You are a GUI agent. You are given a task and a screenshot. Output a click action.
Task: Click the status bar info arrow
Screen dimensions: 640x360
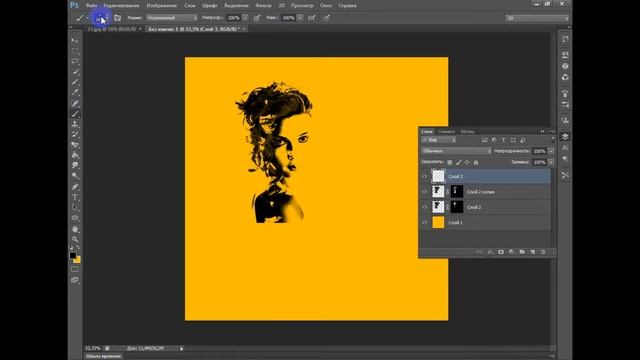[182, 348]
